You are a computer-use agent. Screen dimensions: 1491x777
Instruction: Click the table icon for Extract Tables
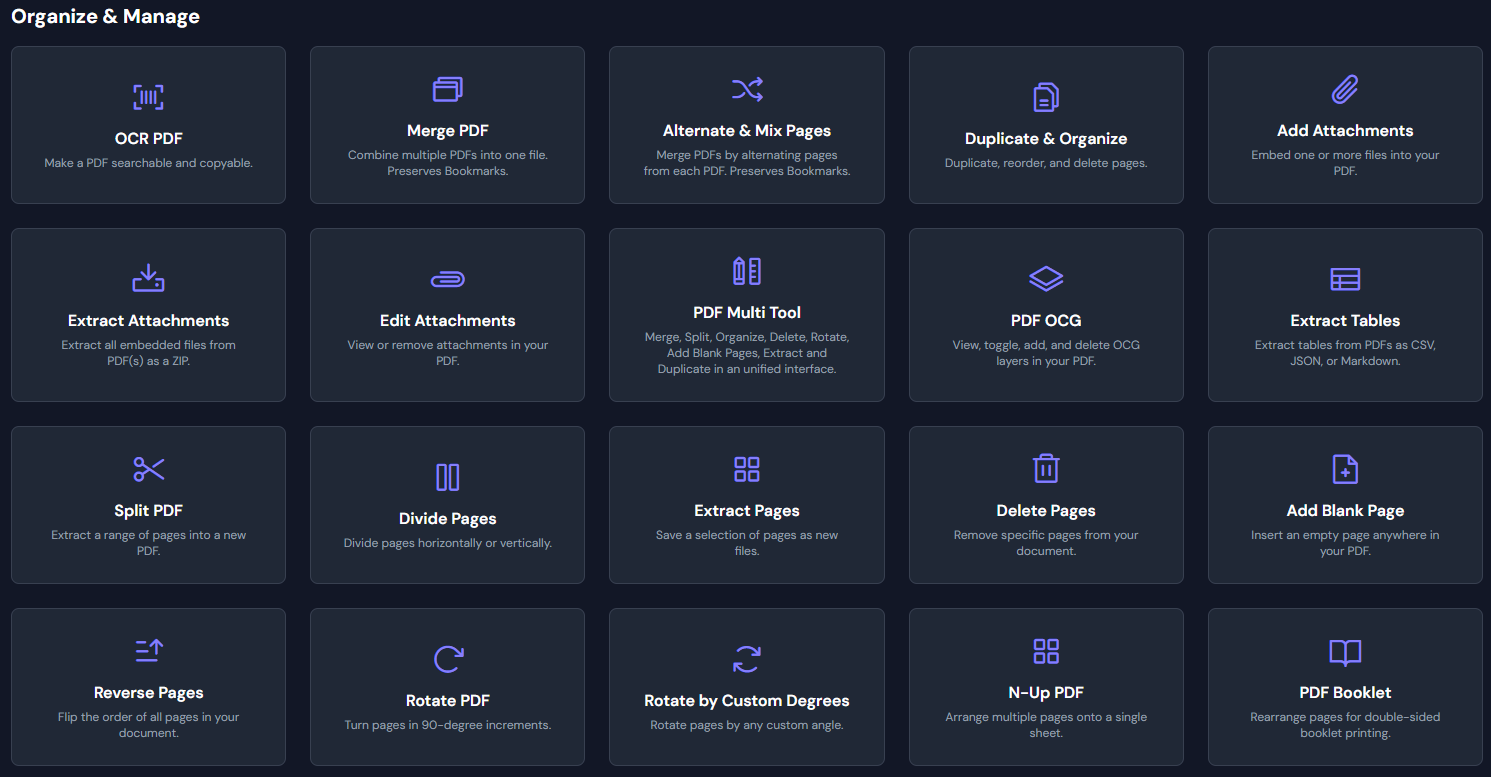pos(1345,279)
